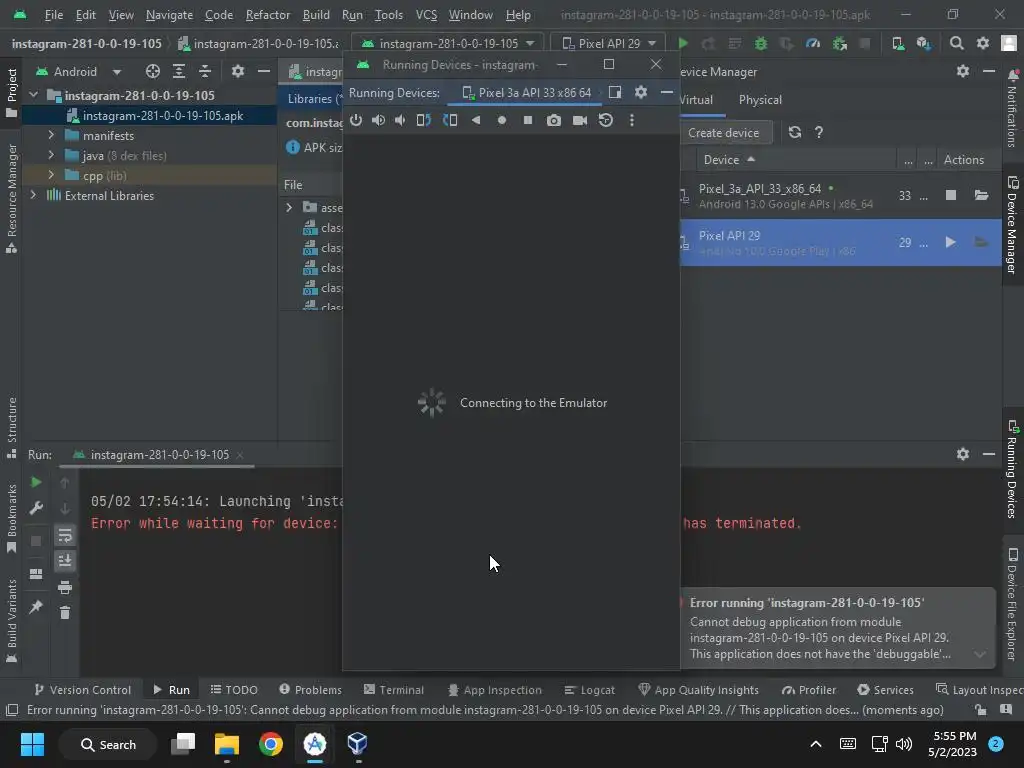Open the Profiler tool window
Screen dimensions: 1024x768
[x=809, y=690]
